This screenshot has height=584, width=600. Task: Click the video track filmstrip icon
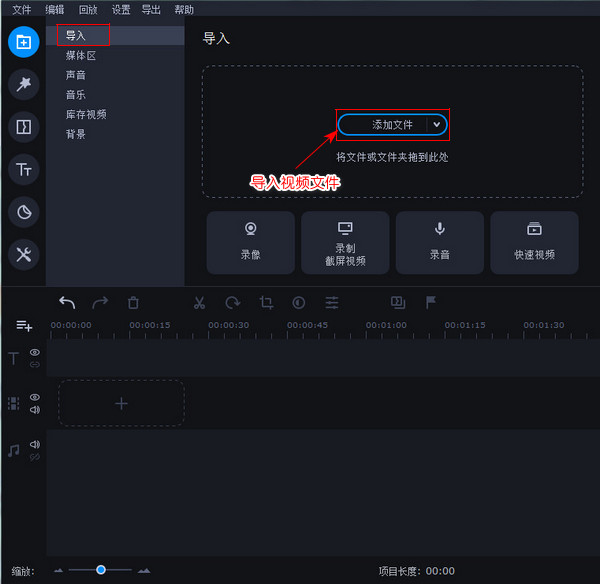tap(13, 403)
